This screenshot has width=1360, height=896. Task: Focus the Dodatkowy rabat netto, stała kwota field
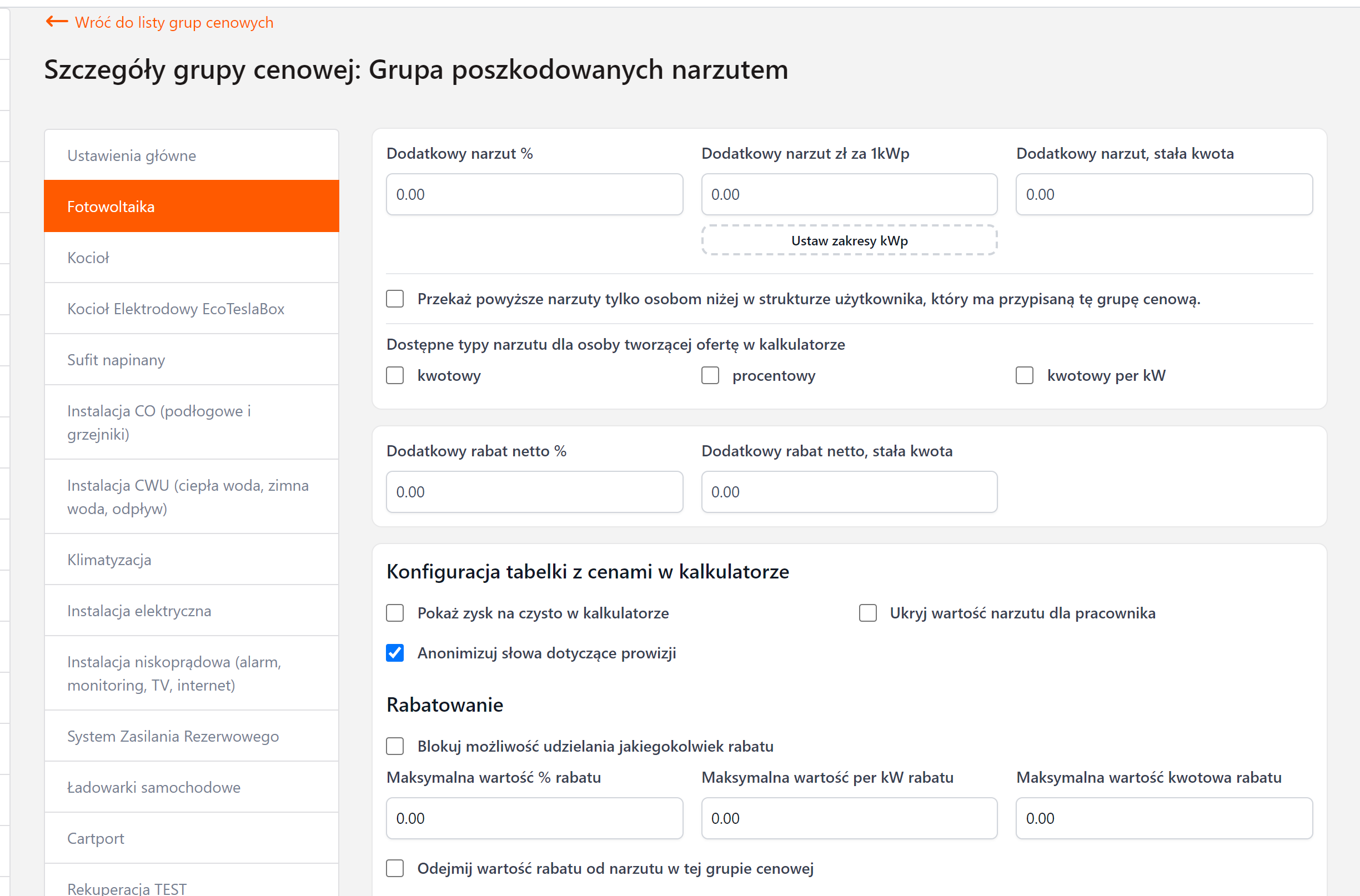(849, 491)
